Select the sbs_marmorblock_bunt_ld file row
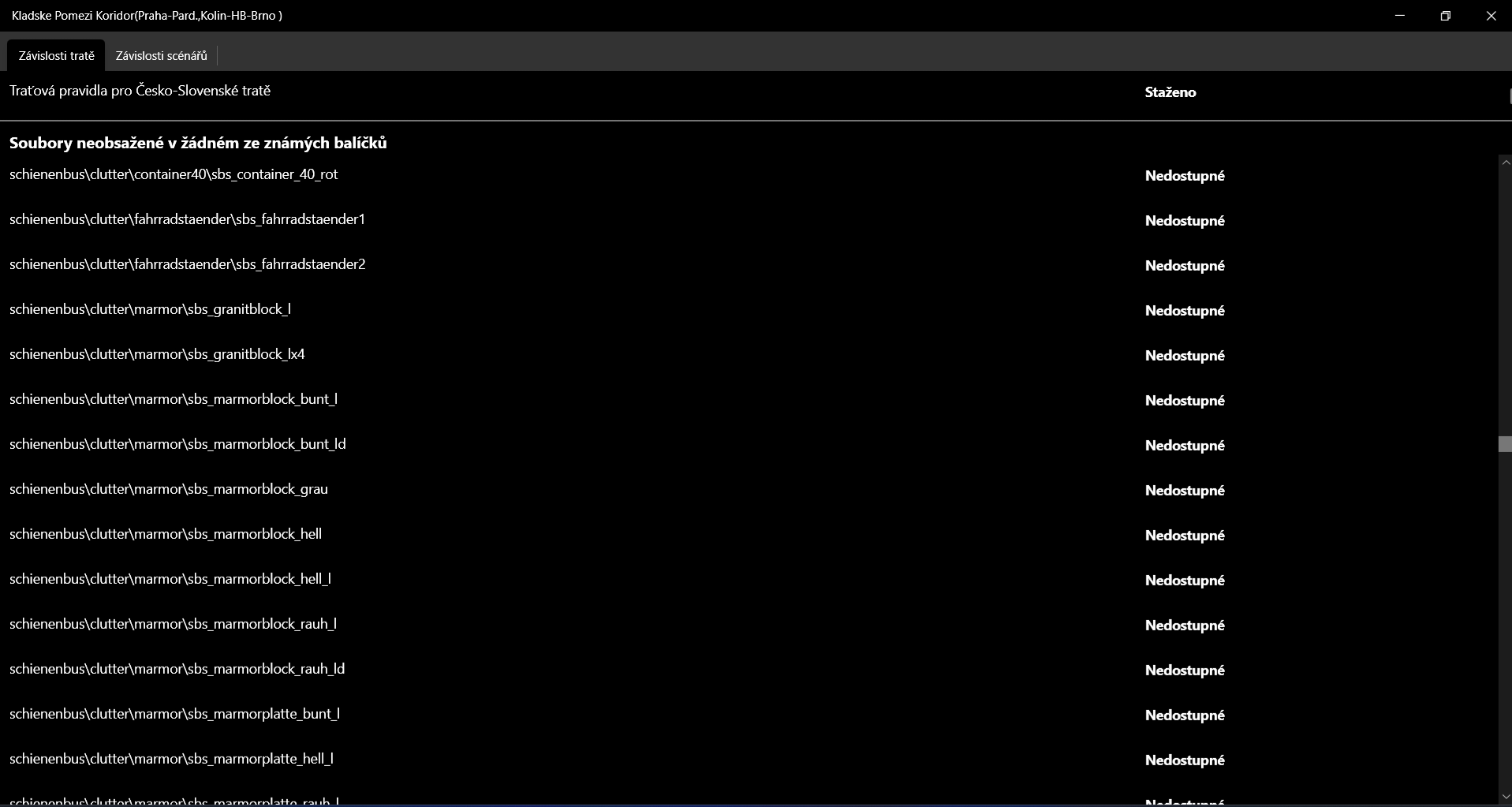The width and height of the screenshot is (1512, 807). 748,445
